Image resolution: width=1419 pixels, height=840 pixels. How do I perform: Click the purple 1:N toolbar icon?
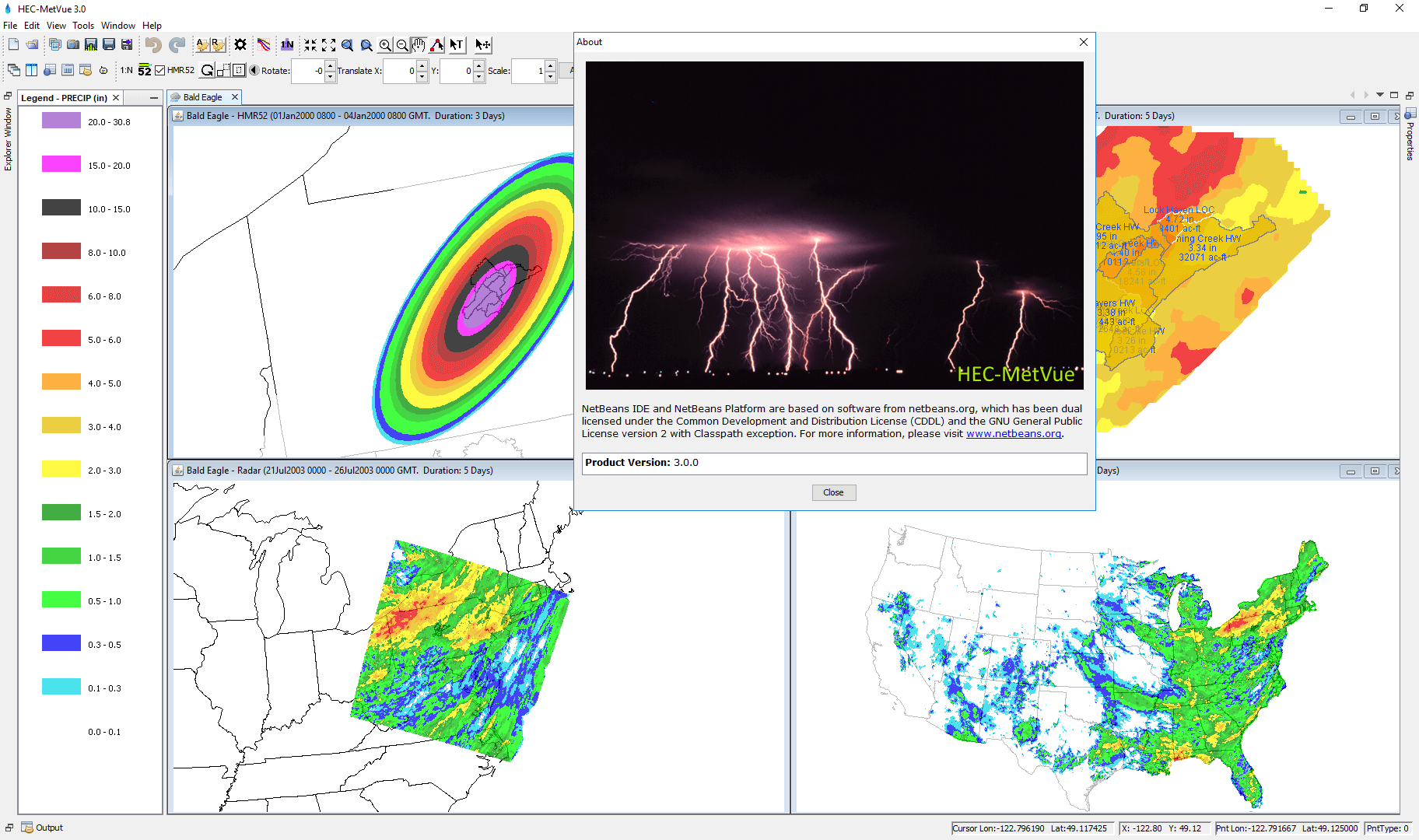tap(287, 45)
